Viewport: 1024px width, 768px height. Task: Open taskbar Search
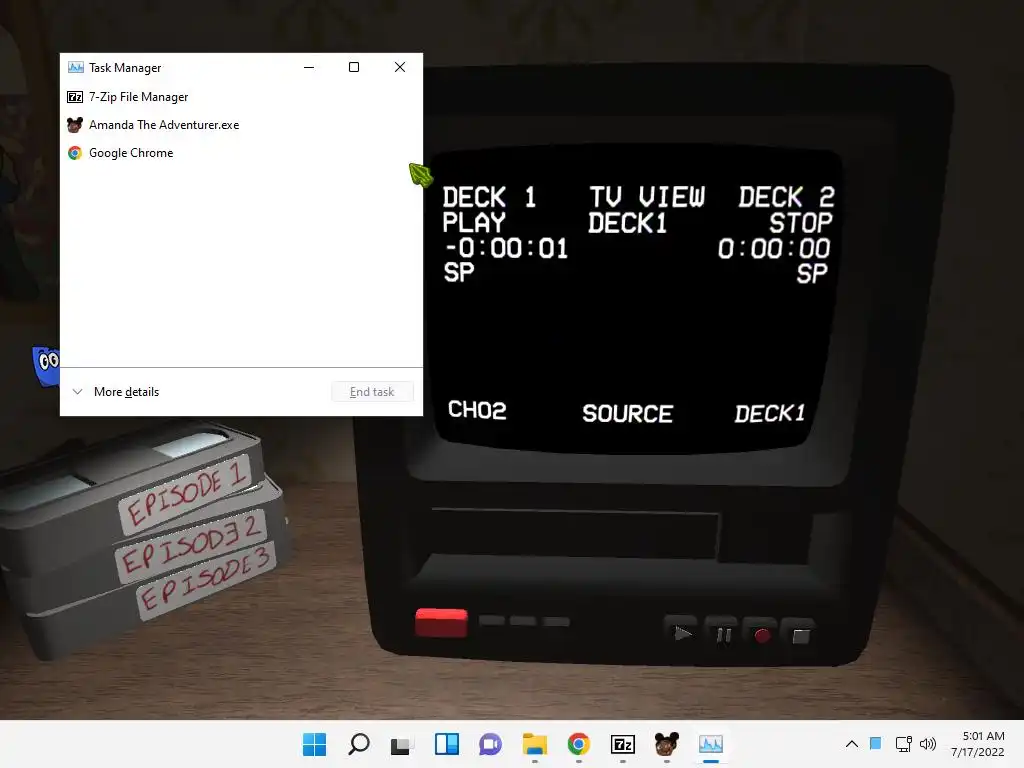(359, 744)
